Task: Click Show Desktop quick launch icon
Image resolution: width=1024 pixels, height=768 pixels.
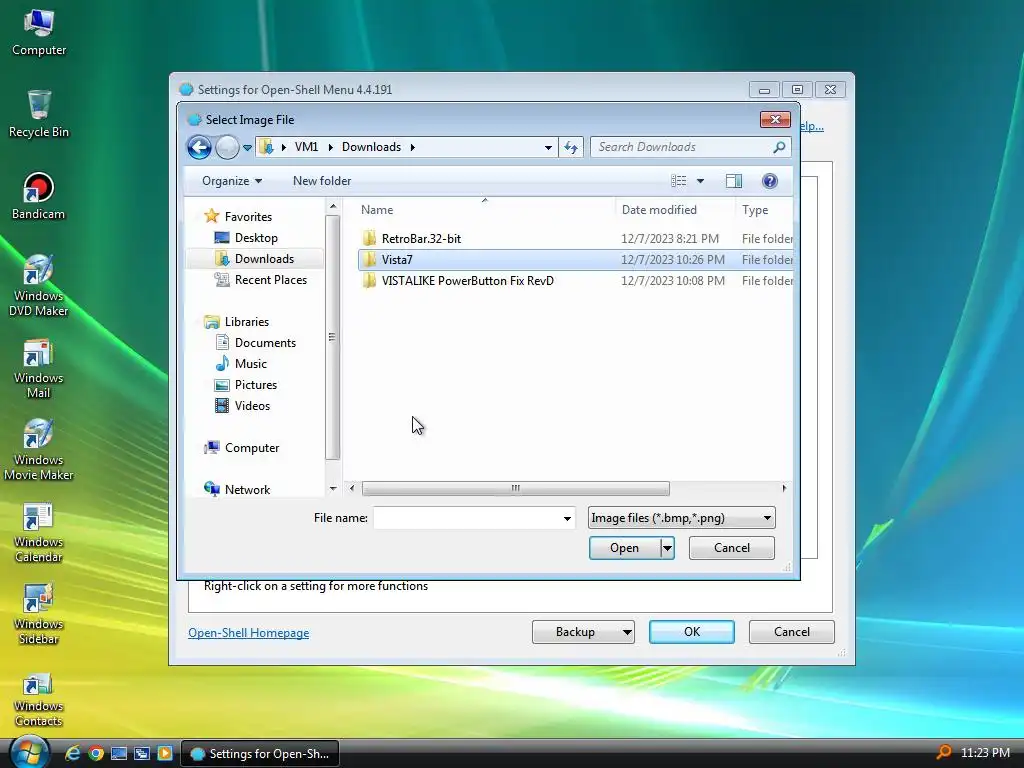Action: pos(119,753)
